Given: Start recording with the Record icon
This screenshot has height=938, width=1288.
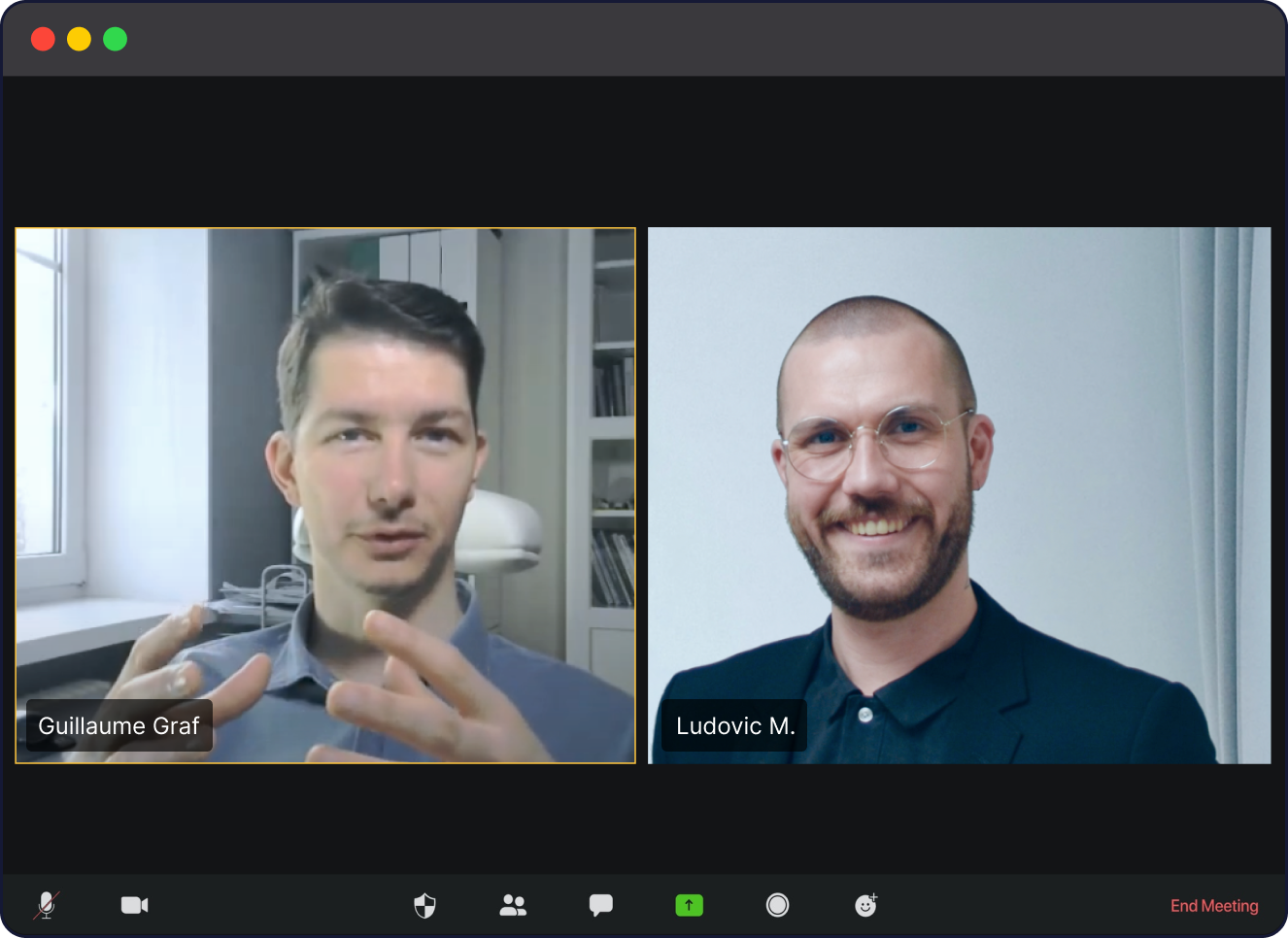Looking at the screenshot, I should tap(777, 905).
